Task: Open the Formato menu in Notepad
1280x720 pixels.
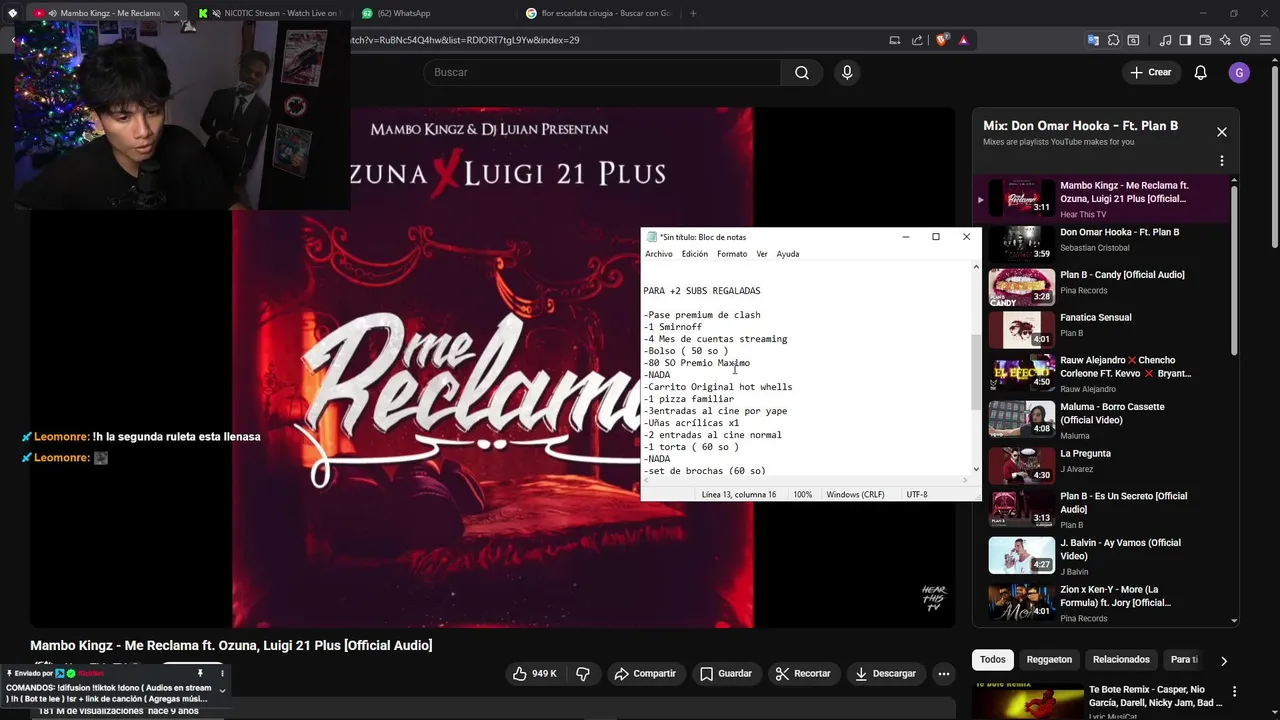Action: (x=732, y=254)
